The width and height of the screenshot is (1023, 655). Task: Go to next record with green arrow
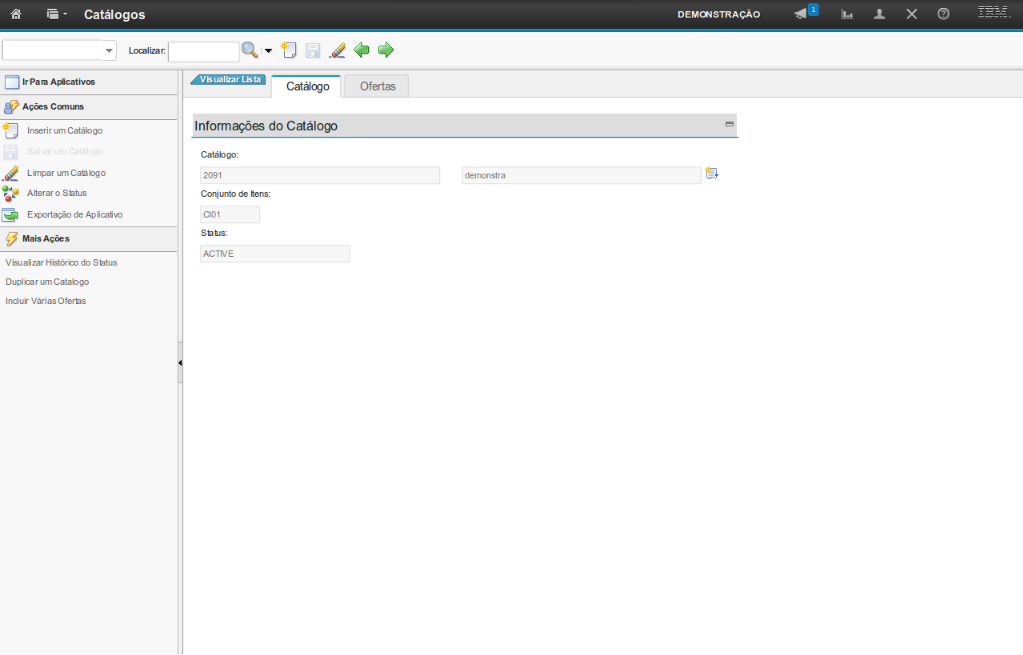click(386, 50)
